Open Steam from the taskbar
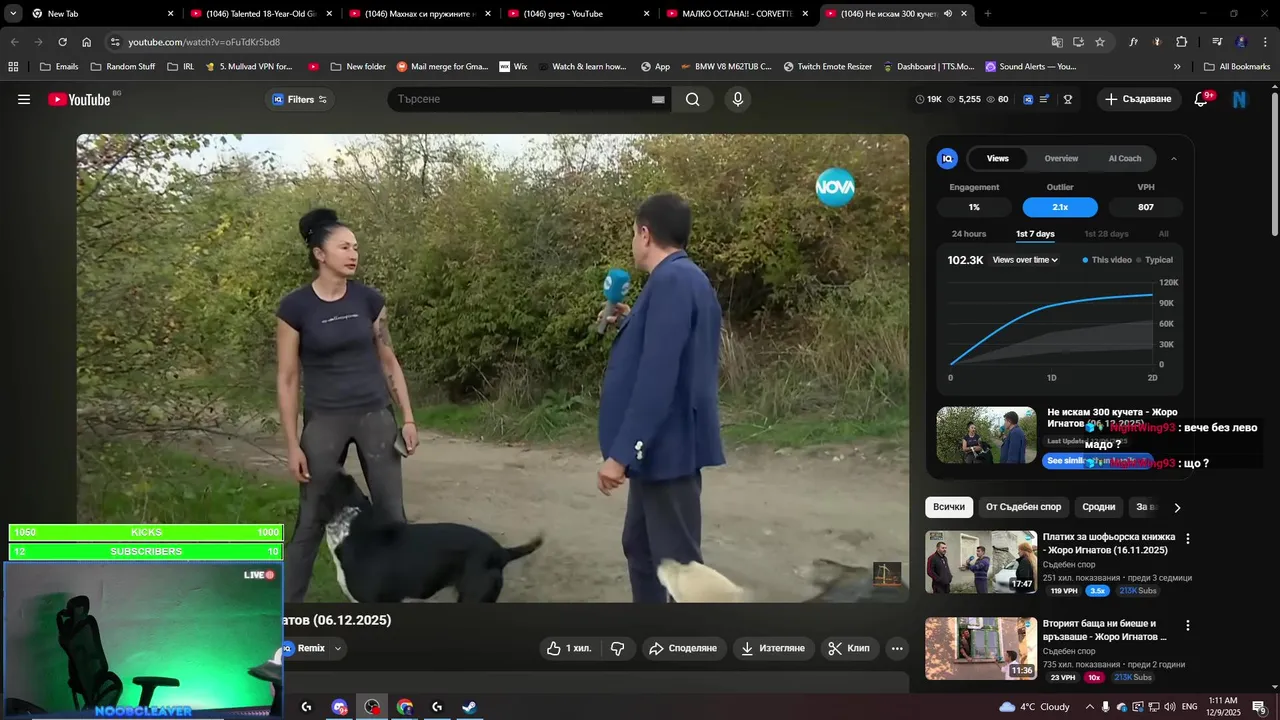This screenshot has width=1280, height=720. coord(469,707)
